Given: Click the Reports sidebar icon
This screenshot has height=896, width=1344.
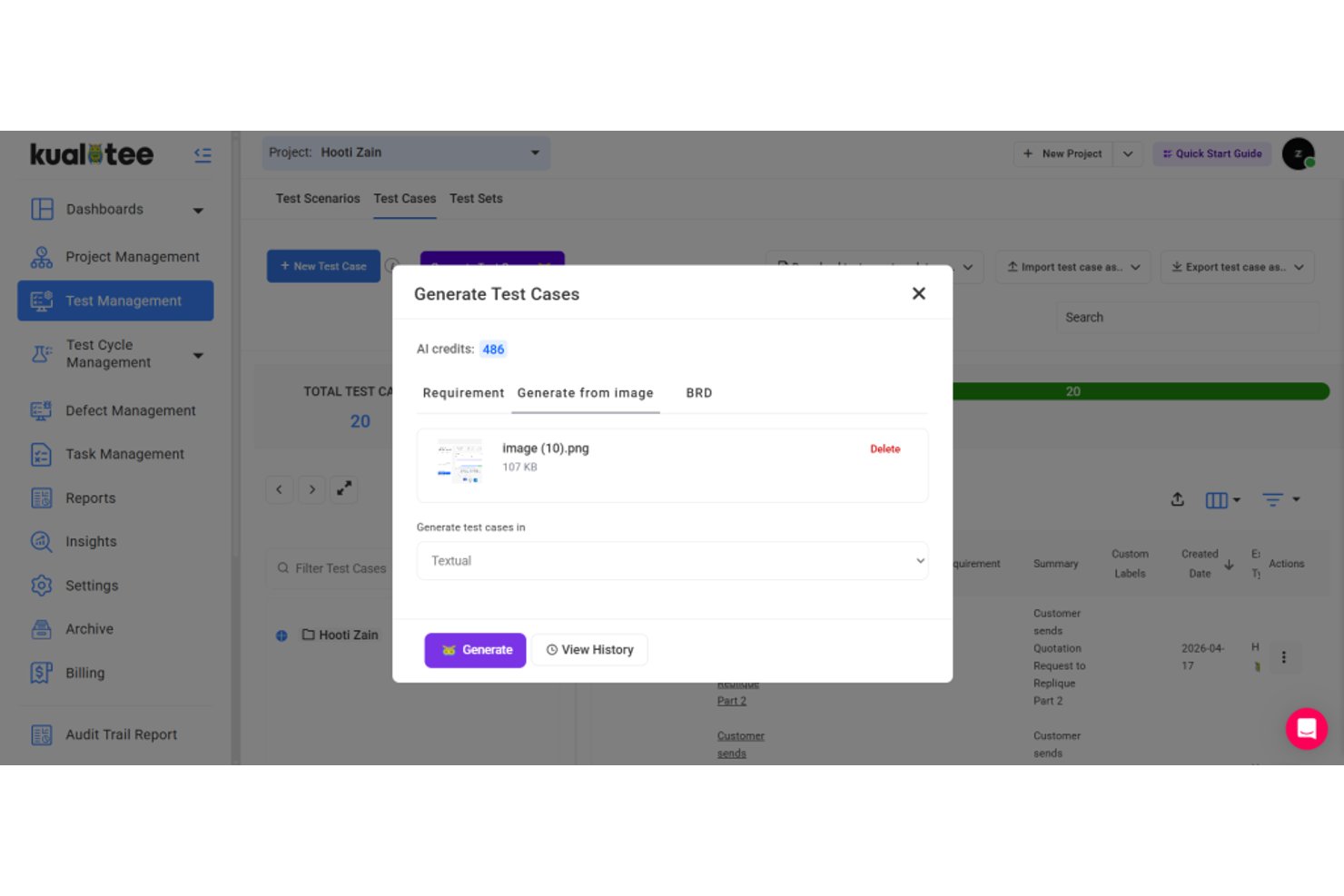Looking at the screenshot, I should pyautogui.click(x=42, y=497).
